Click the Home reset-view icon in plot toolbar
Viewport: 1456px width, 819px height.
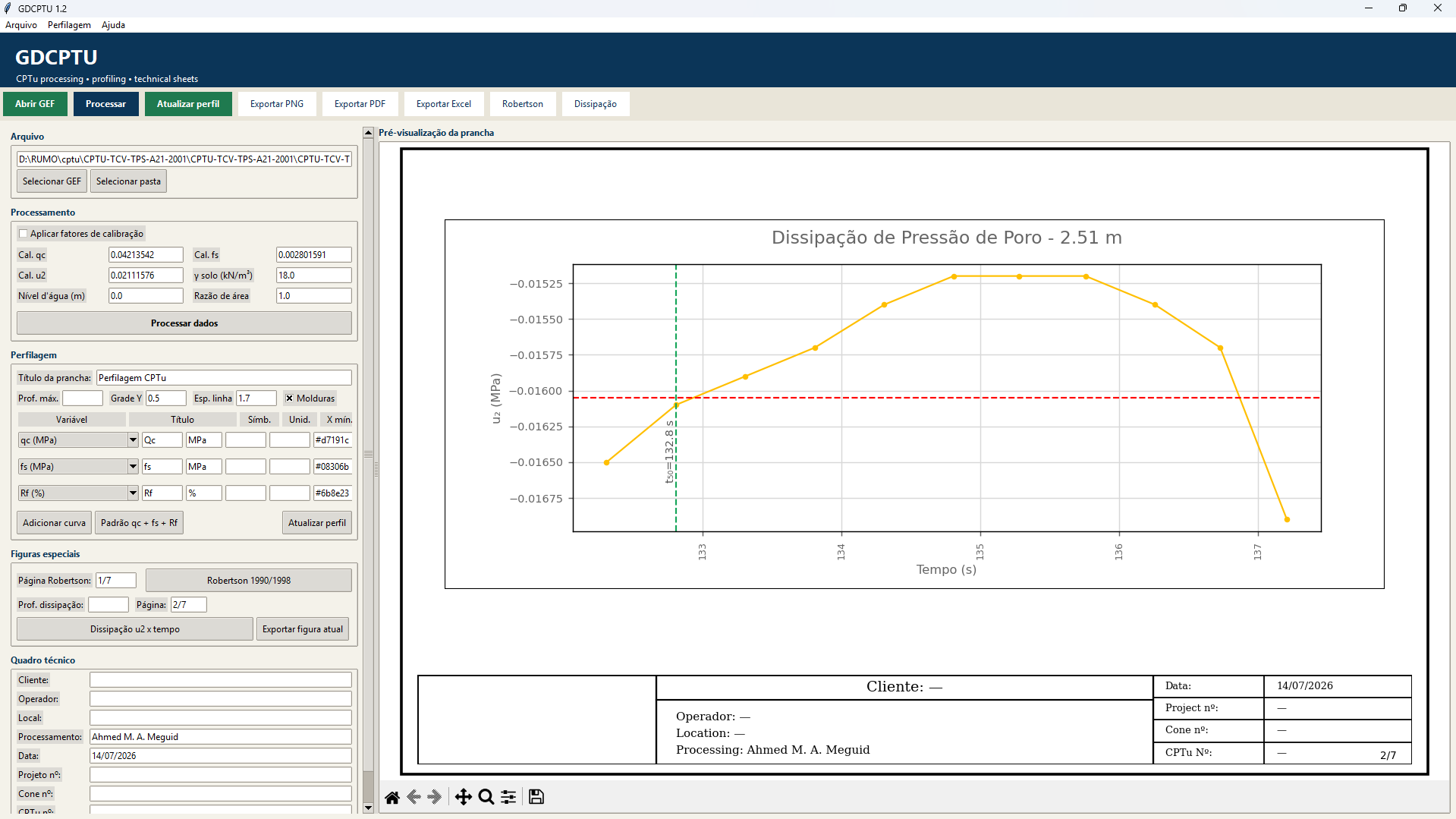pyautogui.click(x=392, y=797)
